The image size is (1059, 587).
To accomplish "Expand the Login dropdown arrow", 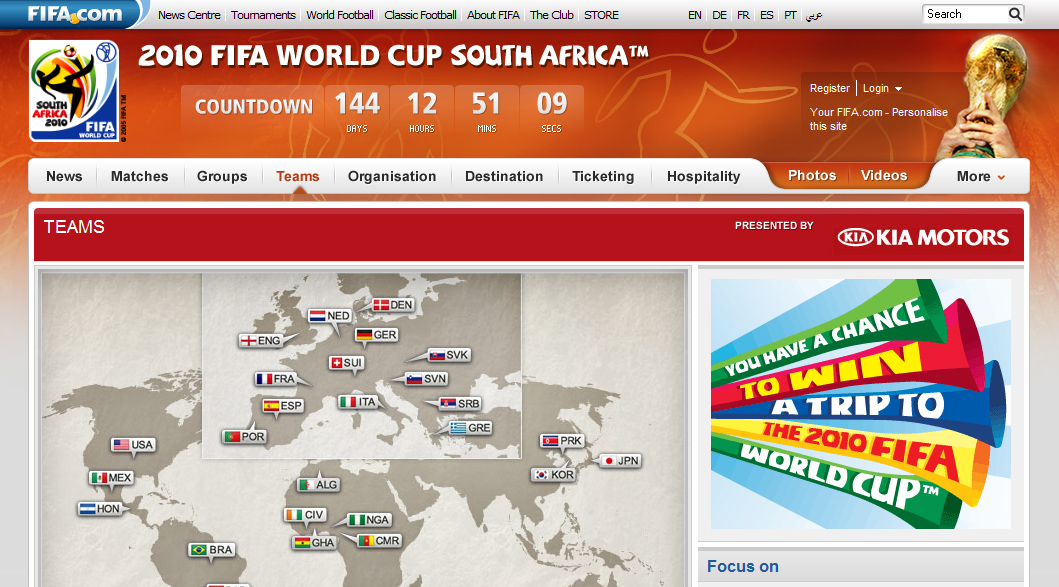I will [898, 88].
